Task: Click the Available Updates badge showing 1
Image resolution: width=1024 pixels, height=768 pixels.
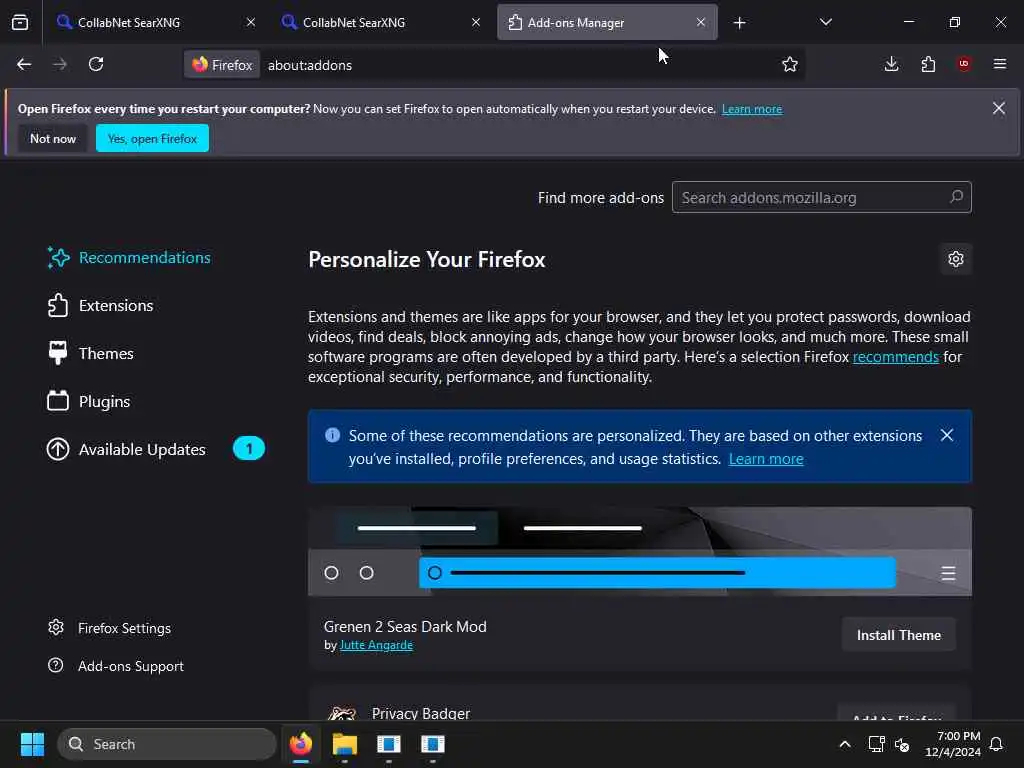Action: point(249,449)
